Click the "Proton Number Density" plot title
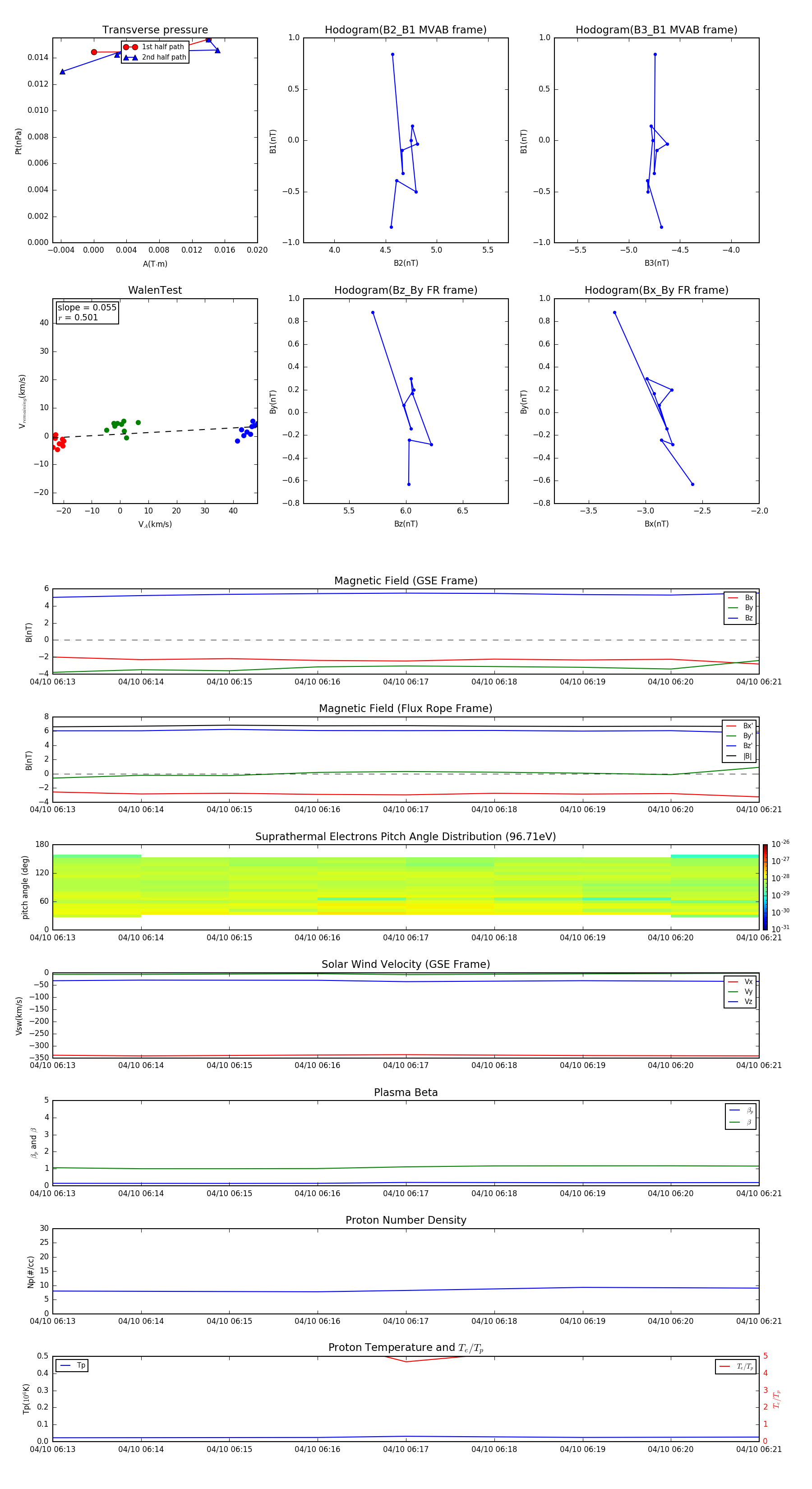812x1489 pixels. tap(406, 1220)
